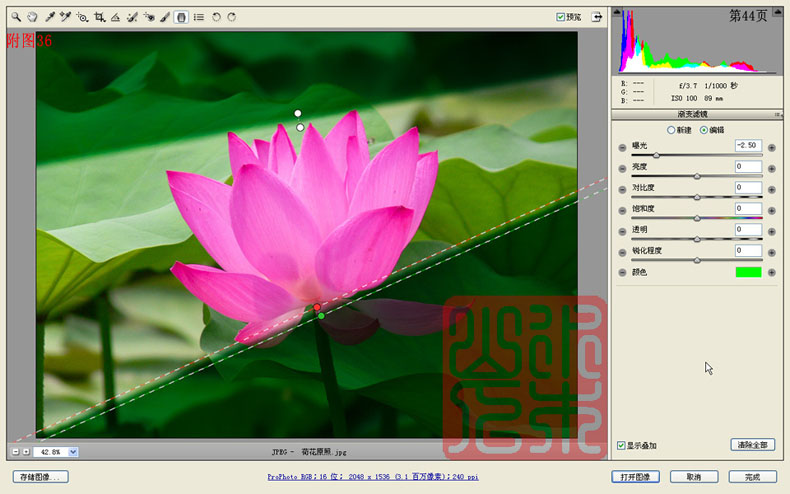Decrease 对比度 with minus button
The image size is (790, 494).
point(622,190)
